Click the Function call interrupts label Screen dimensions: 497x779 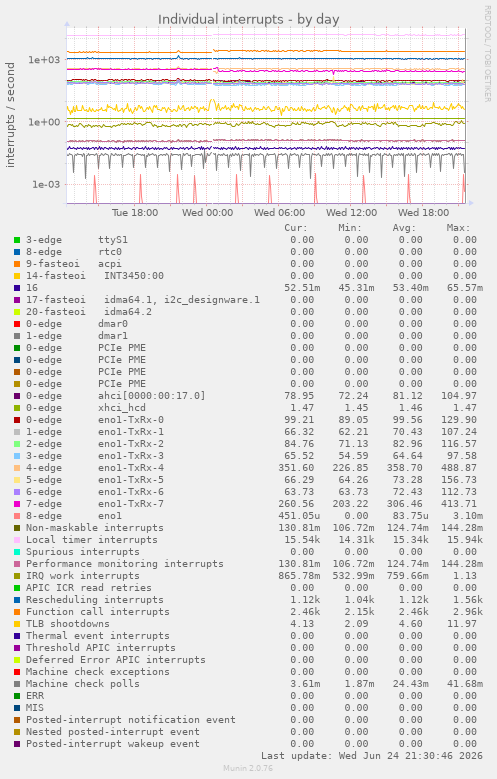(x=97, y=612)
